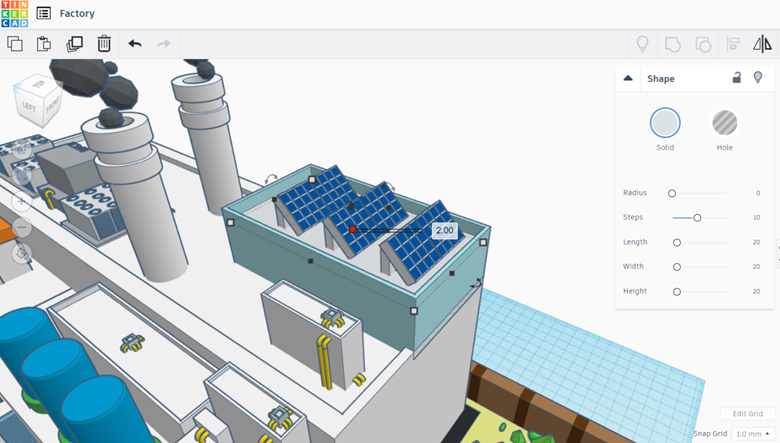Viewport: 780px width, 443px height.
Task: Redo the last action
Action: [x=164, y=44]
